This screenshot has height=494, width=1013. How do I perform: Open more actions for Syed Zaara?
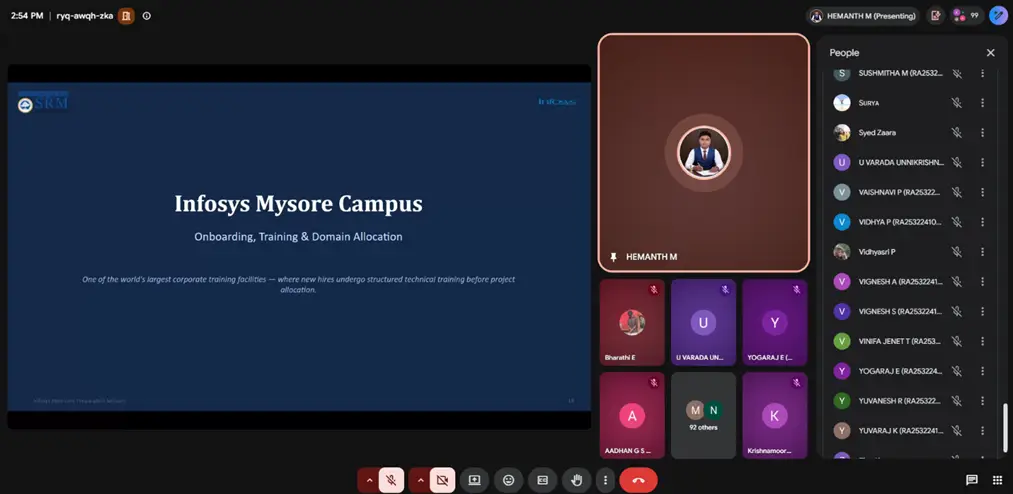click(x=983, y=132)
